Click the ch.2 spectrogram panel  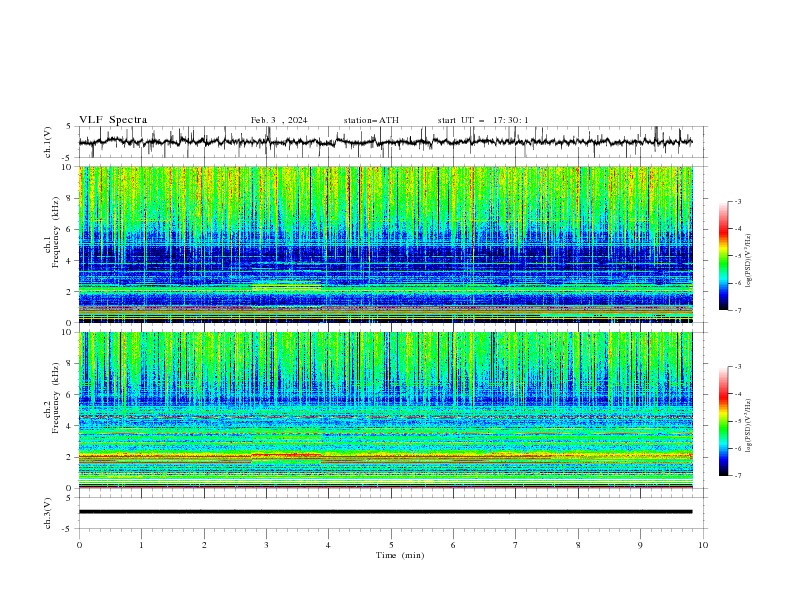point(385,410)
